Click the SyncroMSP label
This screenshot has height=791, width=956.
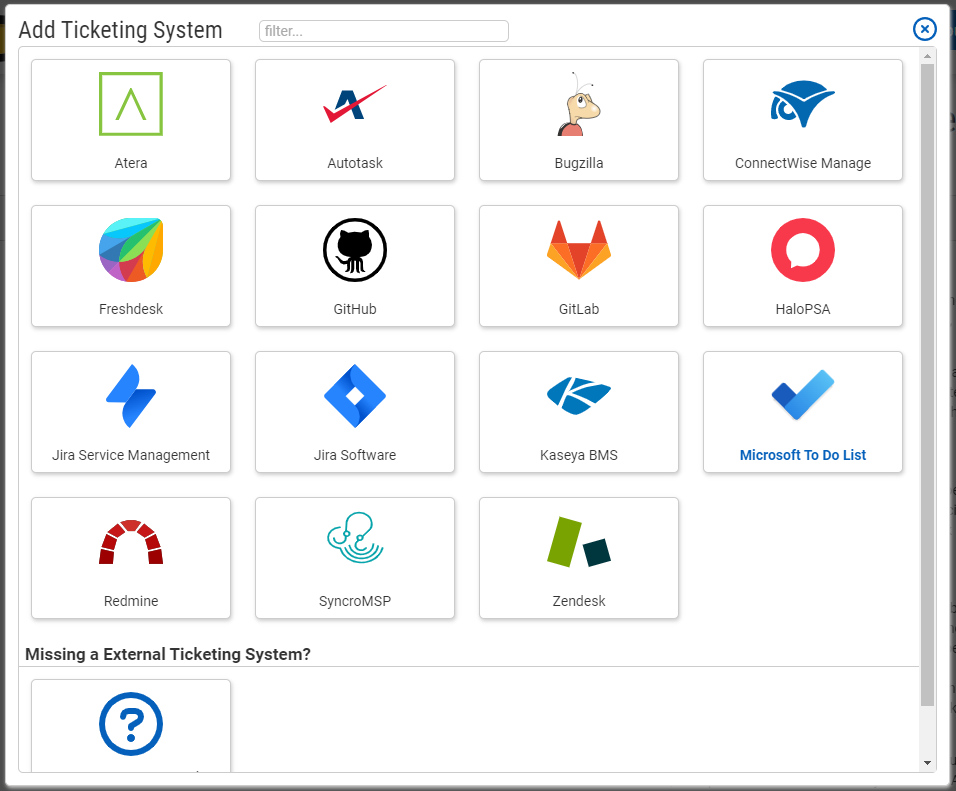[x=355, y=601]
